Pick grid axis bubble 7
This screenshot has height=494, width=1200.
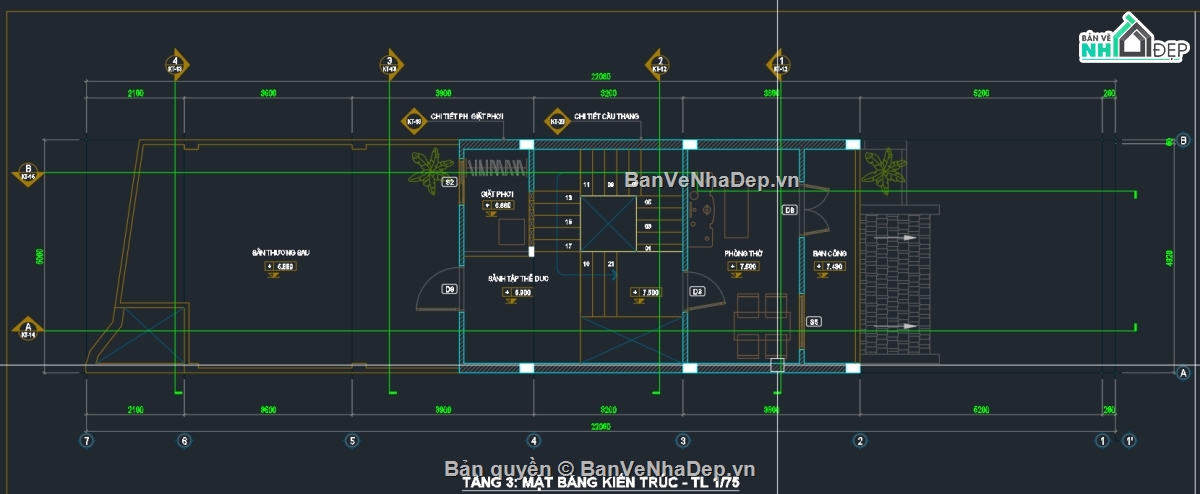point(87,440)
